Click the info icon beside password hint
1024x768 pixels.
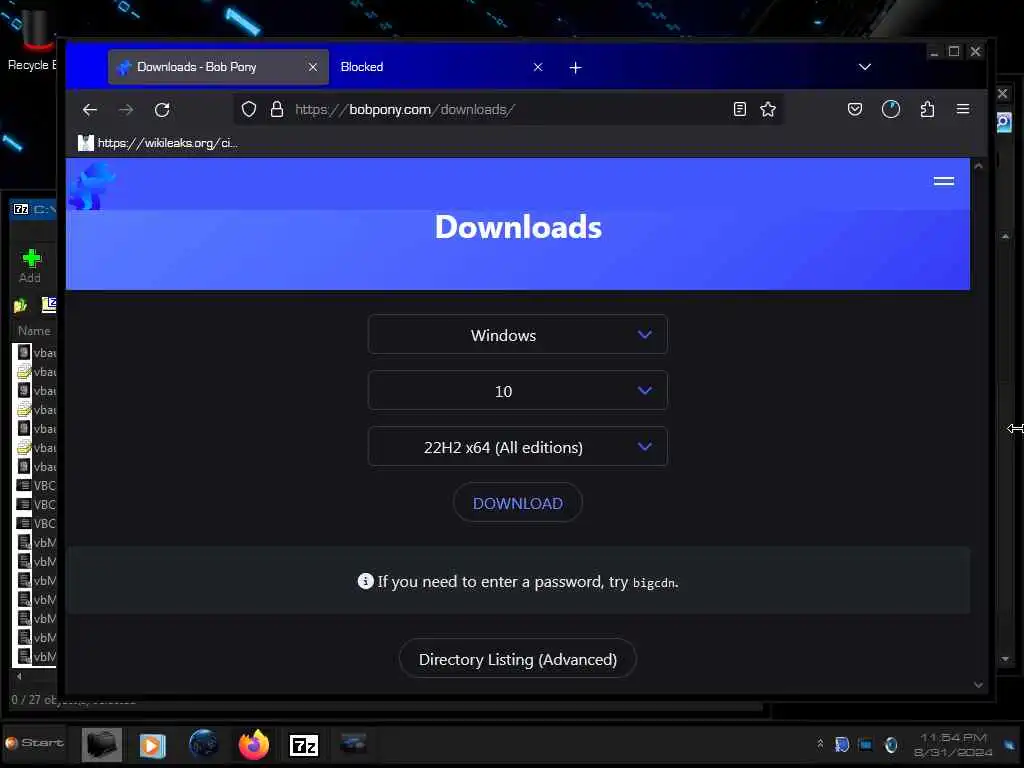pos(365,581)
